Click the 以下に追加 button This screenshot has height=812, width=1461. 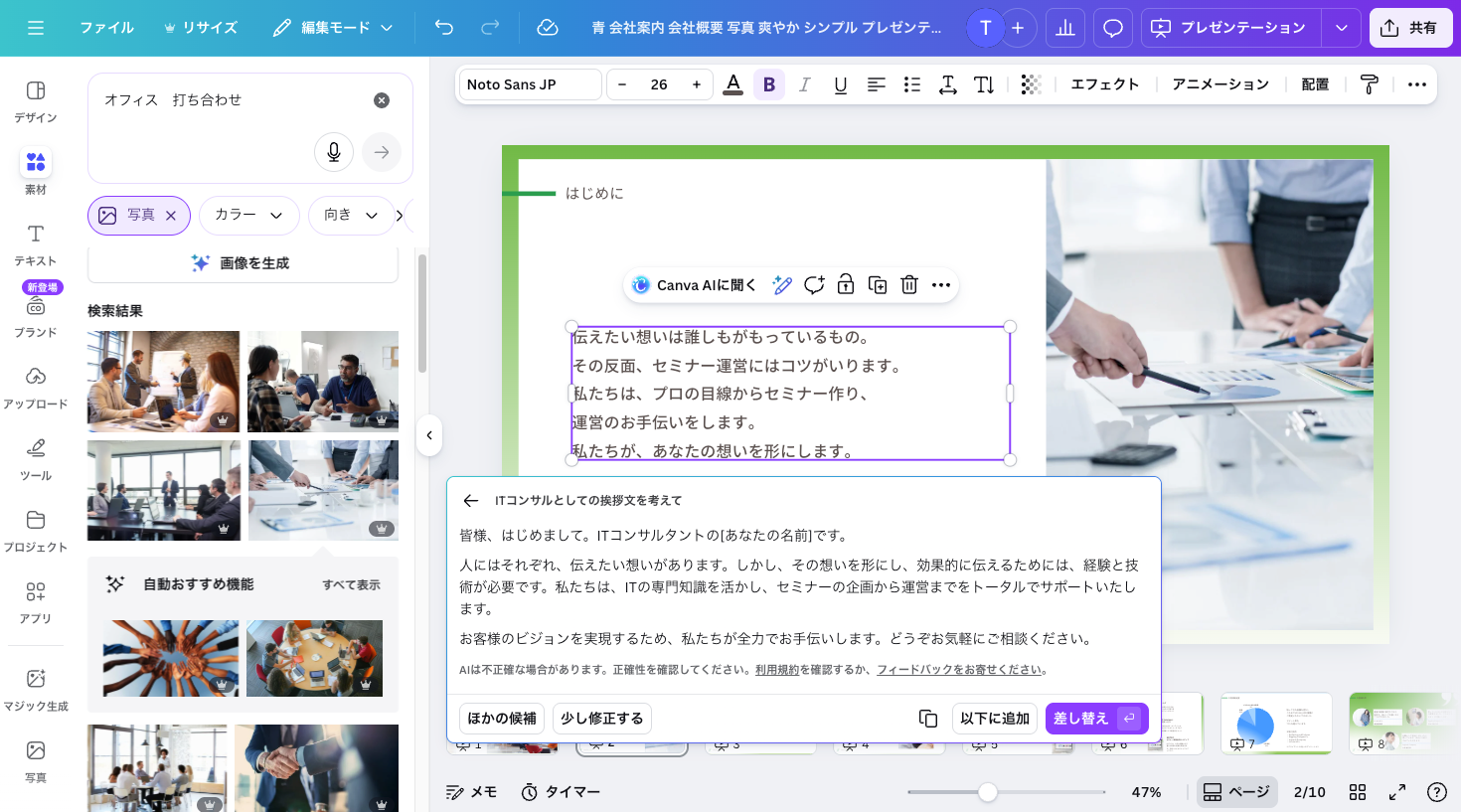pos(994,719)
